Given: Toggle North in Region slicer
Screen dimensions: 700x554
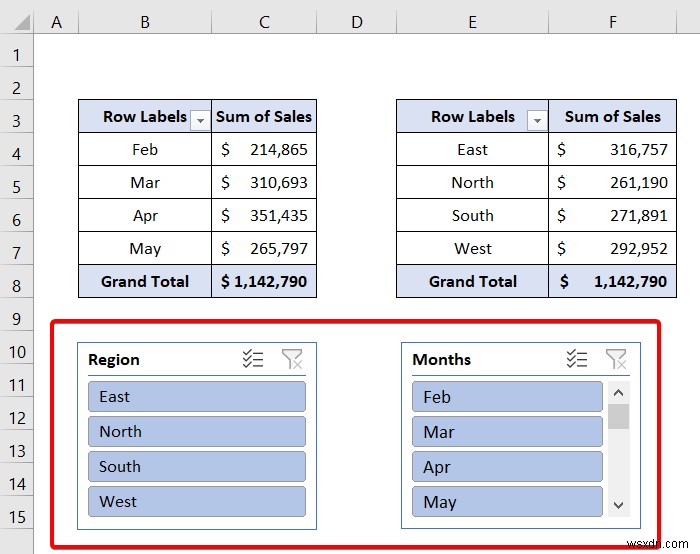Looking at the screenshot, I should pyautogui.click(x=197, y=432).
